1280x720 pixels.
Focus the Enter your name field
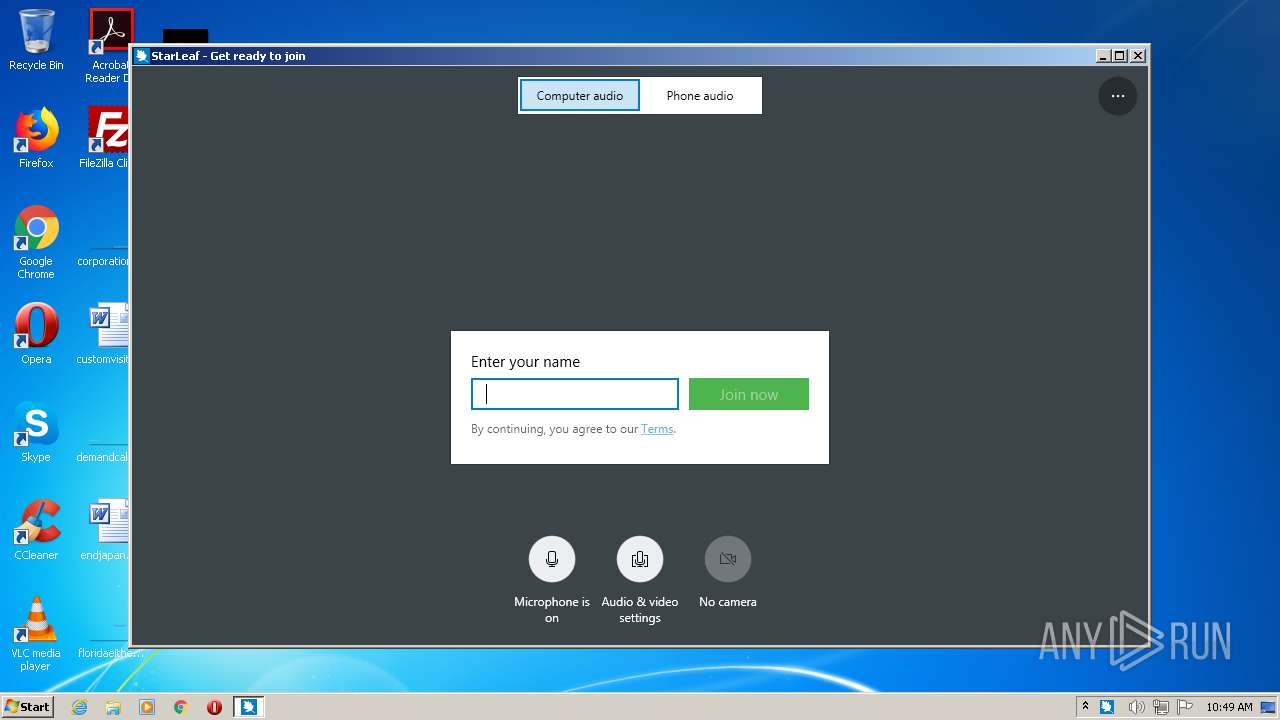575,394
